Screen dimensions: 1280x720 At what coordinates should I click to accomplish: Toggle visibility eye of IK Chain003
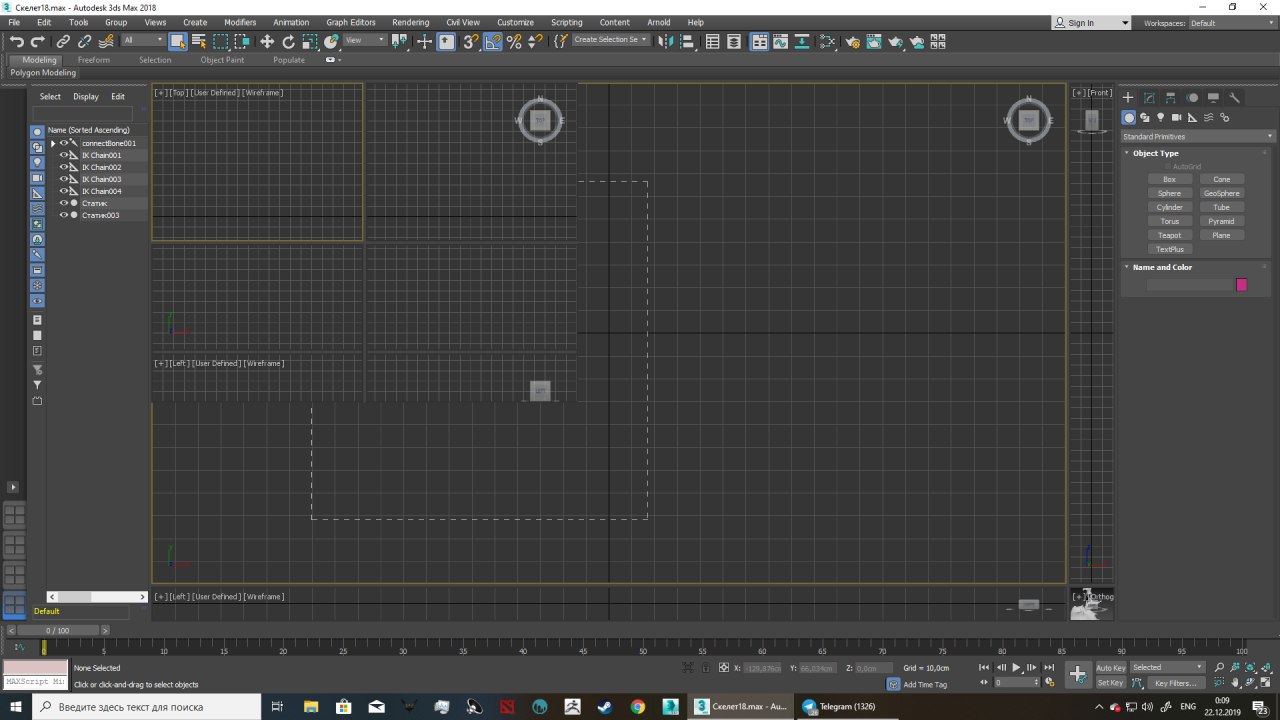coord(64,179)
